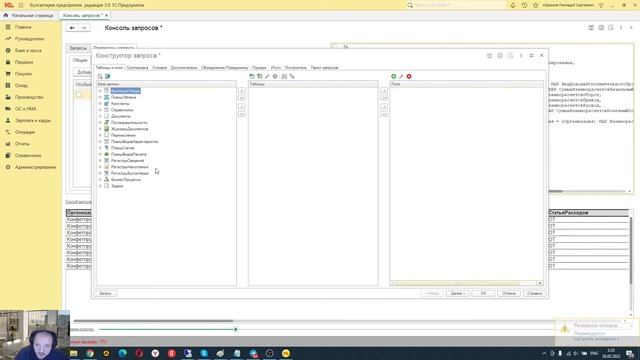640x360 pixels.
Task: Move selected table to fields with > button
Action: [384, 90]
